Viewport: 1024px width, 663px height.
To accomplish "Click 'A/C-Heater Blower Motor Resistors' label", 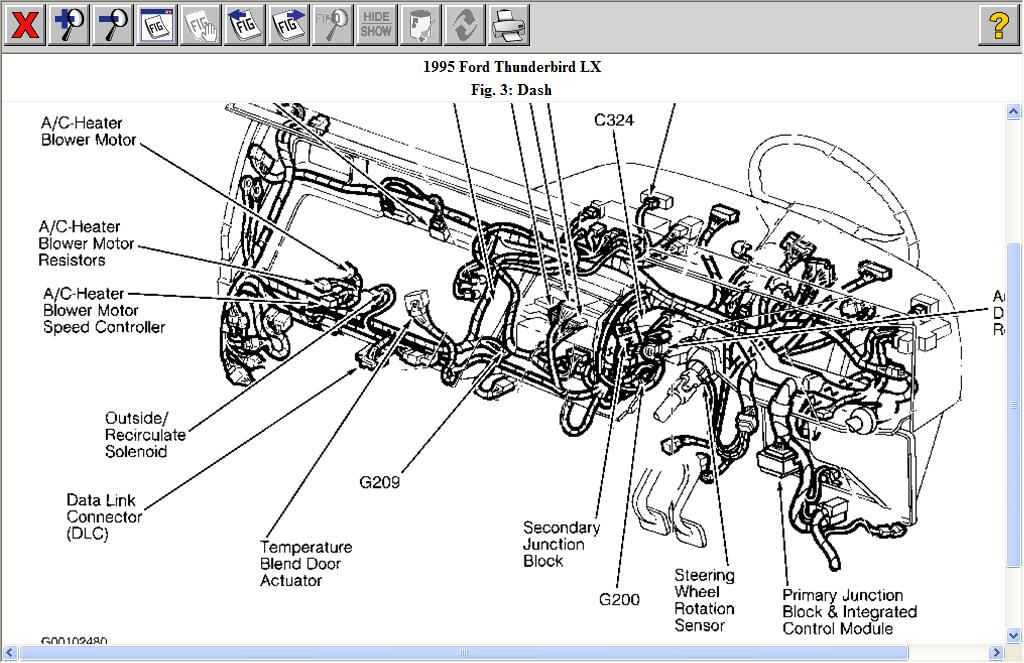I will pos(86,244).
